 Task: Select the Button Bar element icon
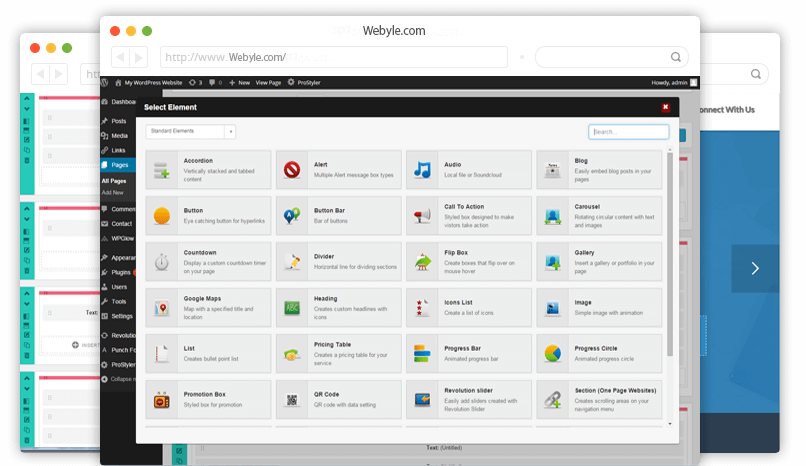point(292,216)
